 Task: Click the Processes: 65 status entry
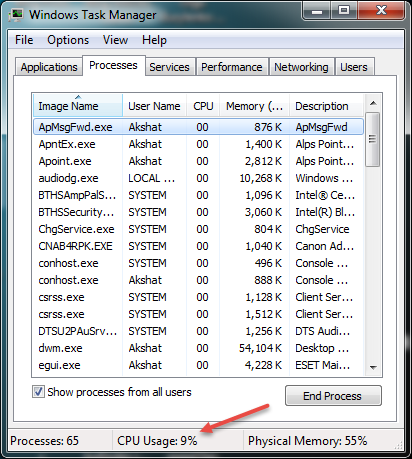(x=45, y=441)
